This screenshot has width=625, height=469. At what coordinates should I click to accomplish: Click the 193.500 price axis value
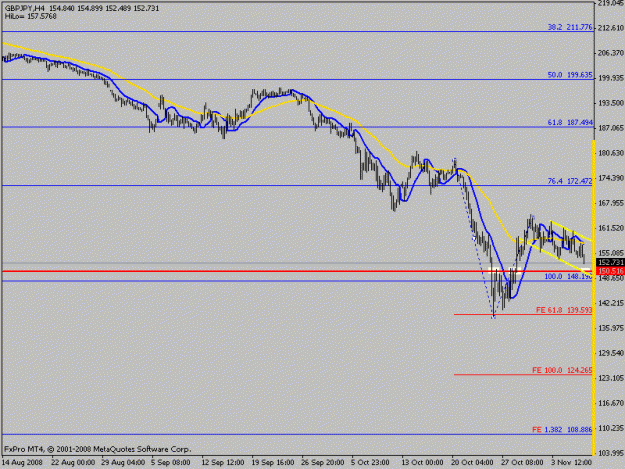[x=611, y=103]
